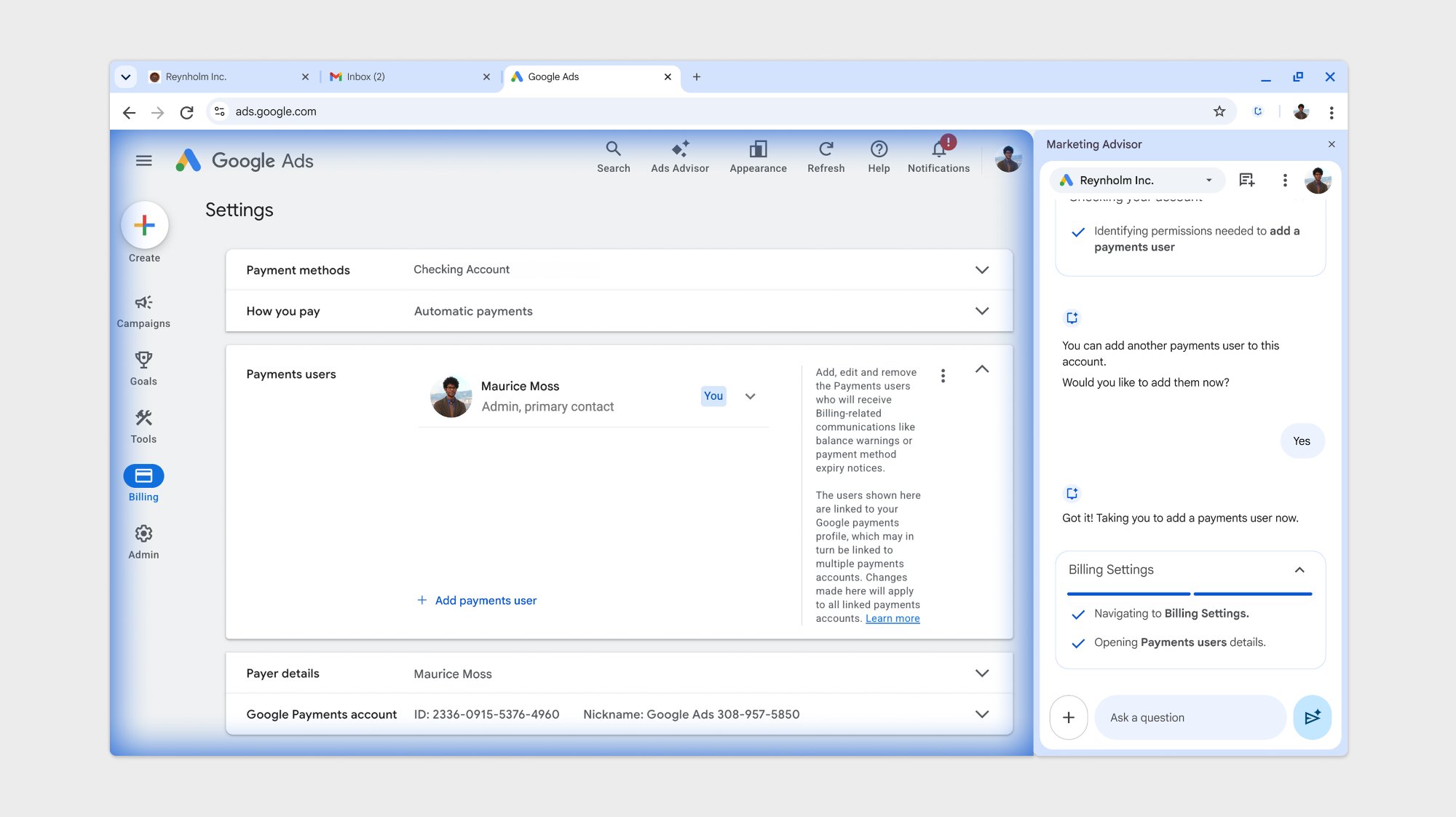Click the new chat icon in Marketing Advisor

click(x=1247, y=180)
